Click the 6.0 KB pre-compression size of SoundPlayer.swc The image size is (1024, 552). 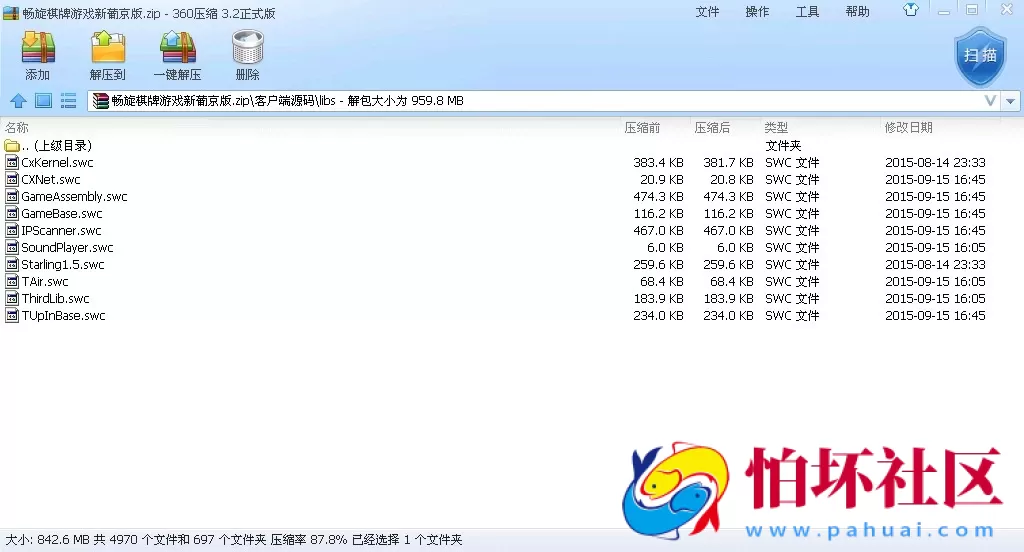665,247
